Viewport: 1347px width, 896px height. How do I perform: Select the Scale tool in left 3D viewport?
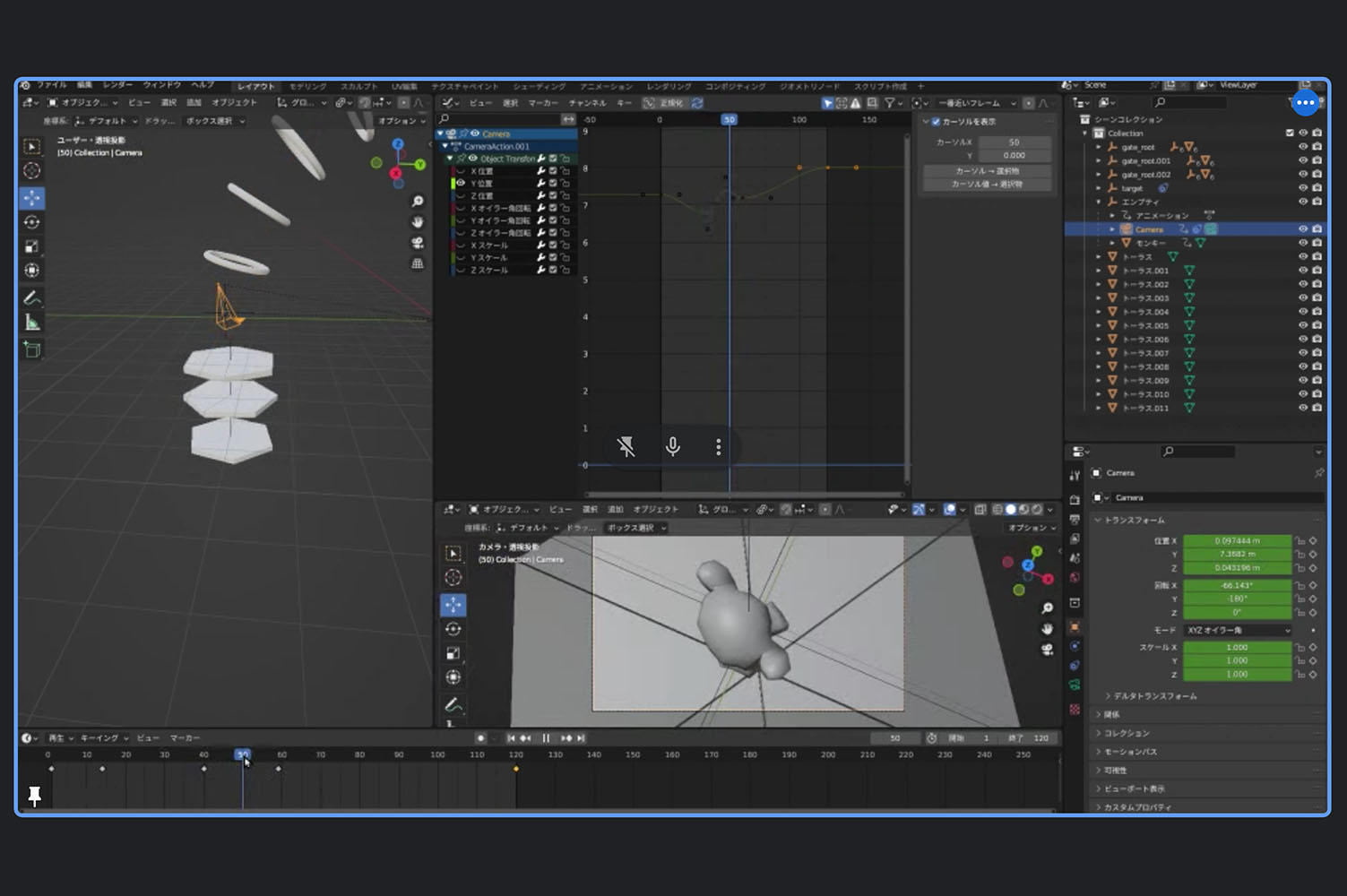32,246
